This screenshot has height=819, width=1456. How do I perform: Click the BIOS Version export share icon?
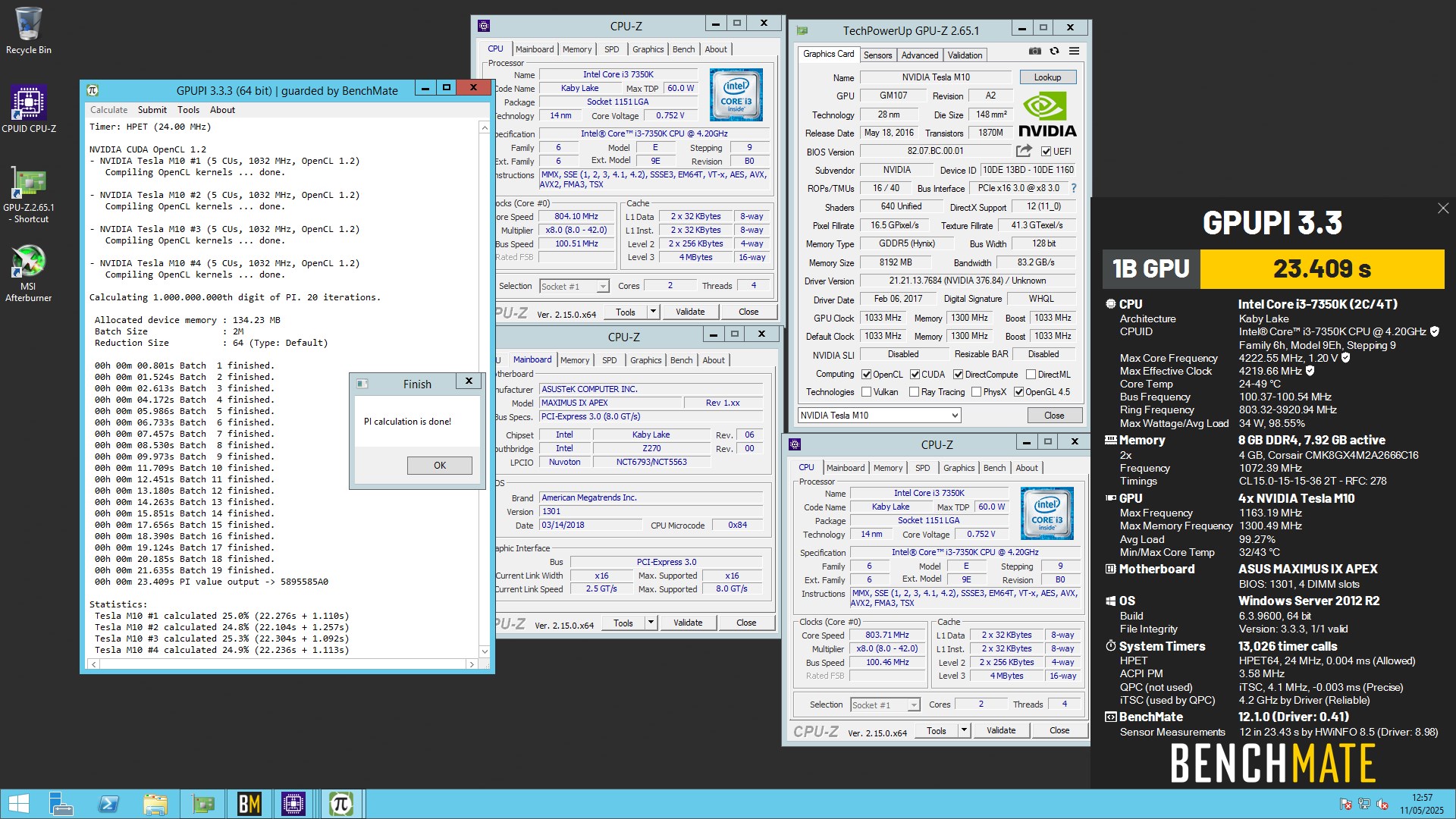click(1025, 151)
